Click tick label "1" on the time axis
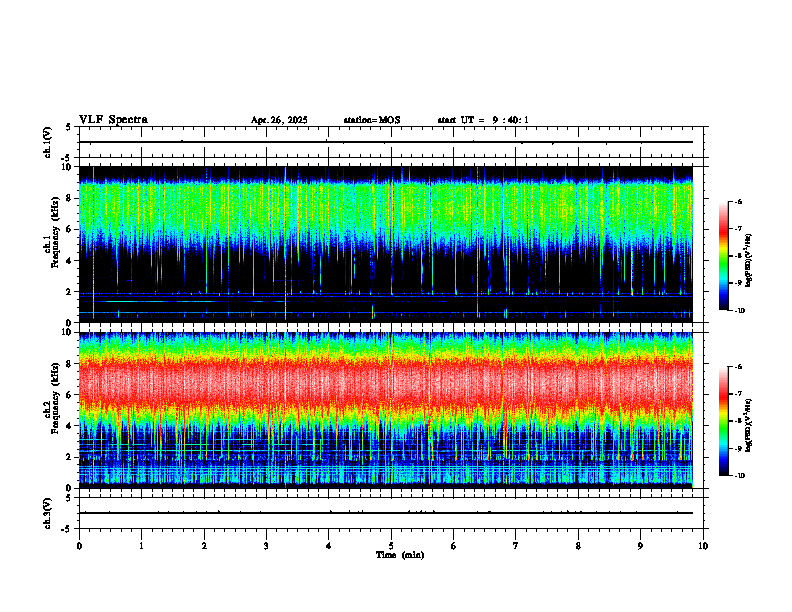The image size is (792, 612). pos(141,546)
